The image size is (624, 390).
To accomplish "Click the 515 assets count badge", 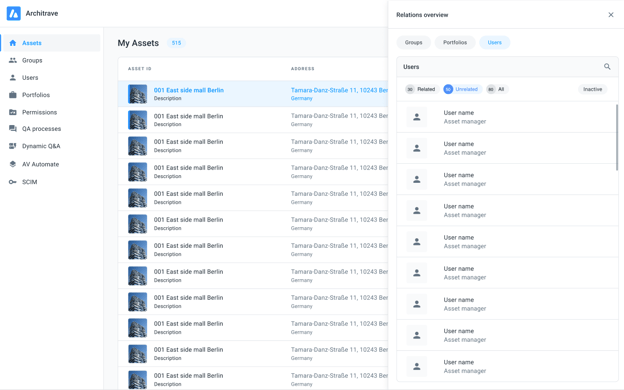I will pyautogui.click(x=176, y=43).
